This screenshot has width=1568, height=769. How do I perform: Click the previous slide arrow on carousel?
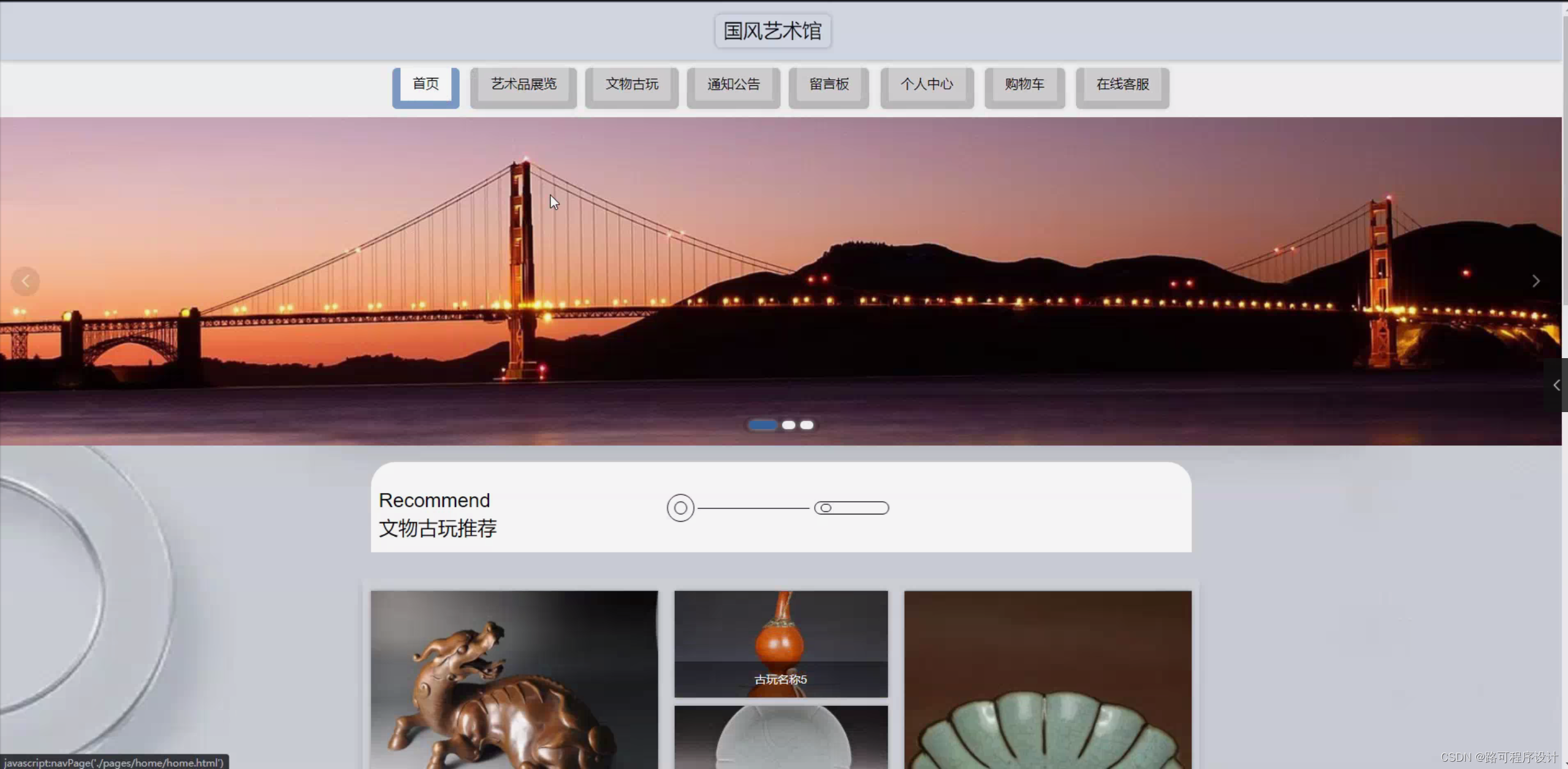coord(25,281)
